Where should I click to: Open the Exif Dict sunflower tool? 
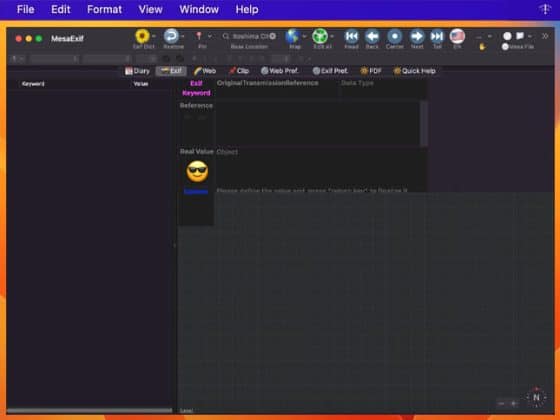(x=142, y=36)
